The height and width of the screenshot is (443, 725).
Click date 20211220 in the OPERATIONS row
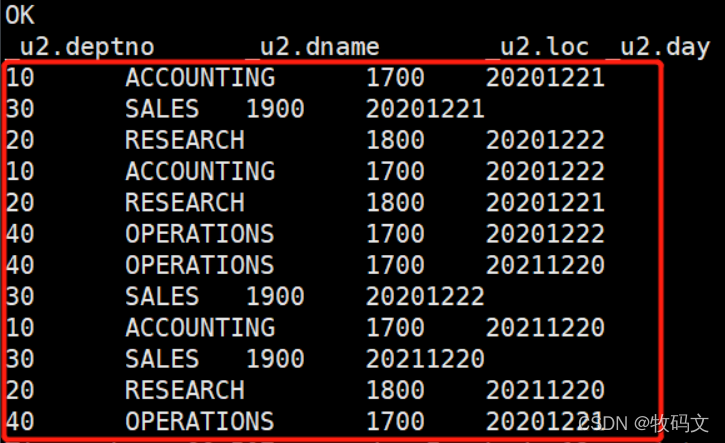[545, 265]
